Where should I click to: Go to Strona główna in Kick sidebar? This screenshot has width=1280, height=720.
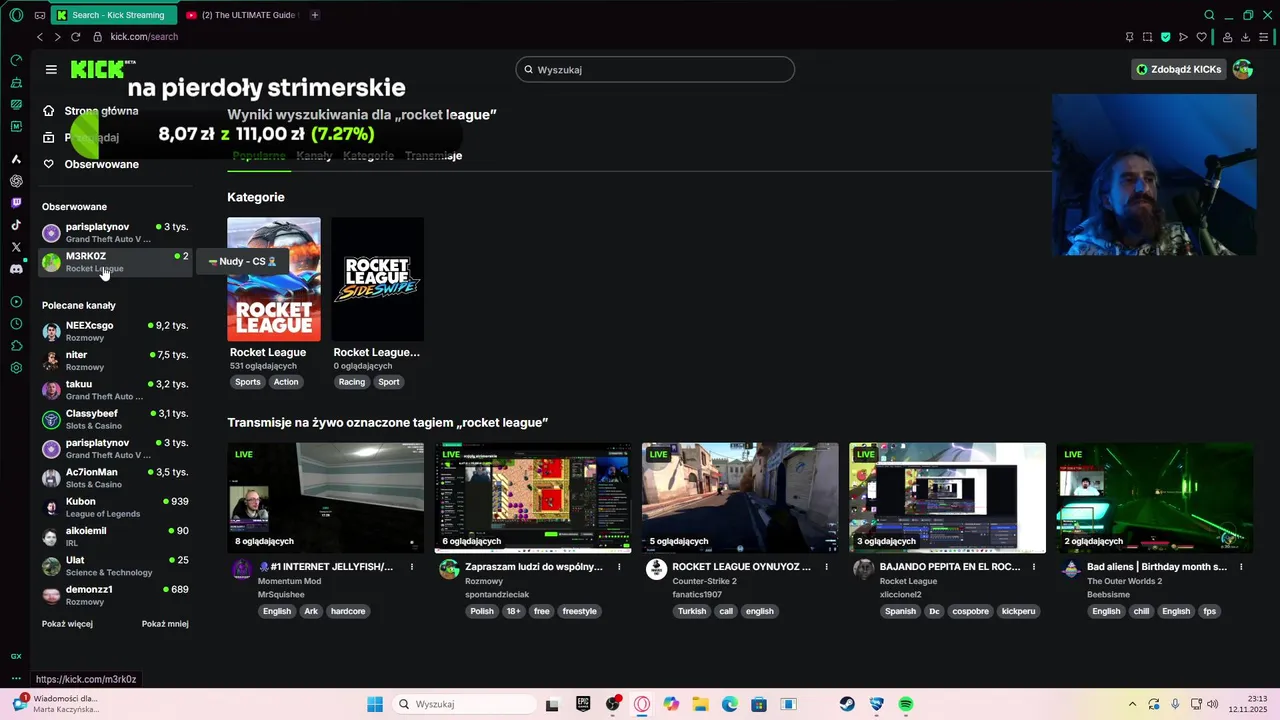(x=91, y=111)
